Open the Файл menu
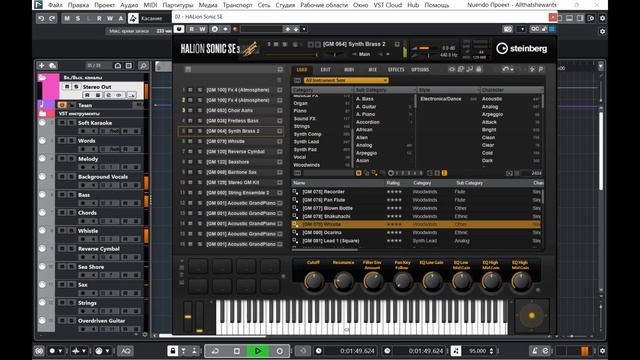 [55, 5]
